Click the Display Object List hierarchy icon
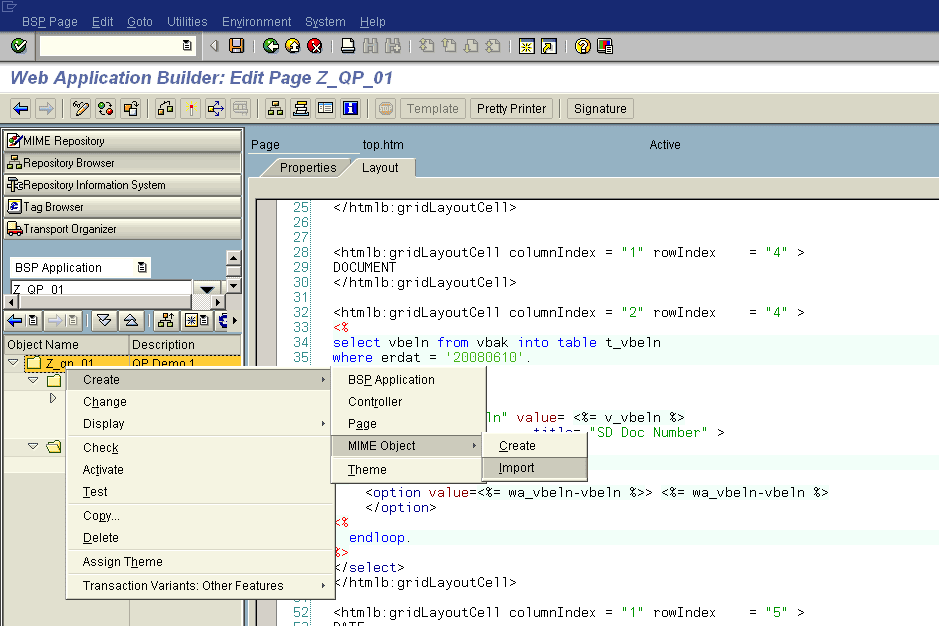The height and width of the screenshot is (626, 939). (275, 108)
